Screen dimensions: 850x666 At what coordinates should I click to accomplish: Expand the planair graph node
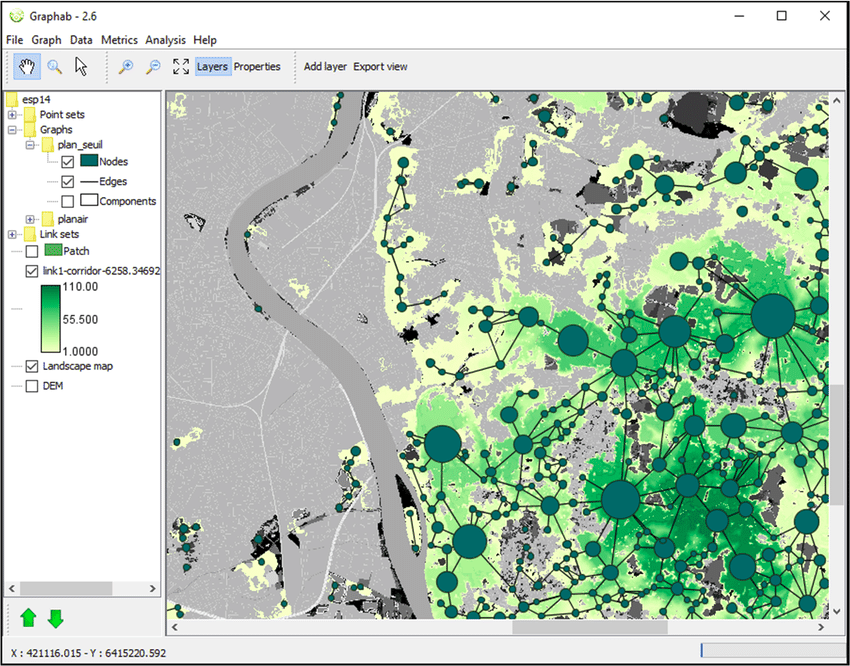click(x=30, y=219)
